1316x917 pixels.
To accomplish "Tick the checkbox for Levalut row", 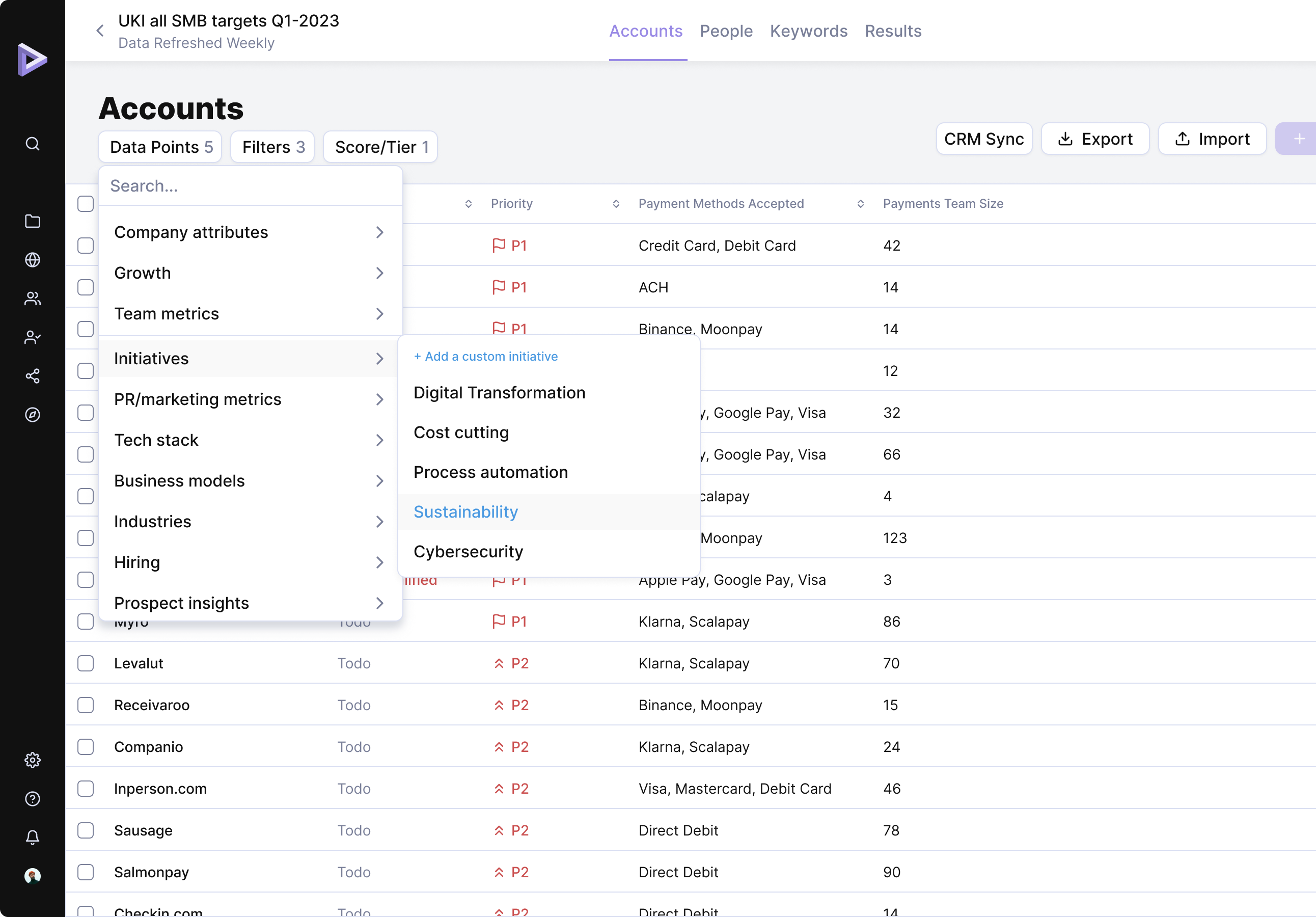I will [x=86, y=663].
